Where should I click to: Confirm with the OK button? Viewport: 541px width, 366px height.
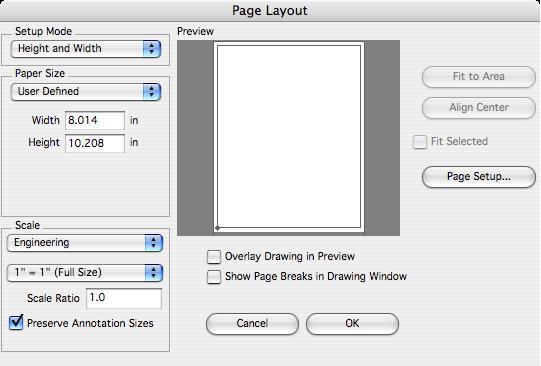pos(352,324)
